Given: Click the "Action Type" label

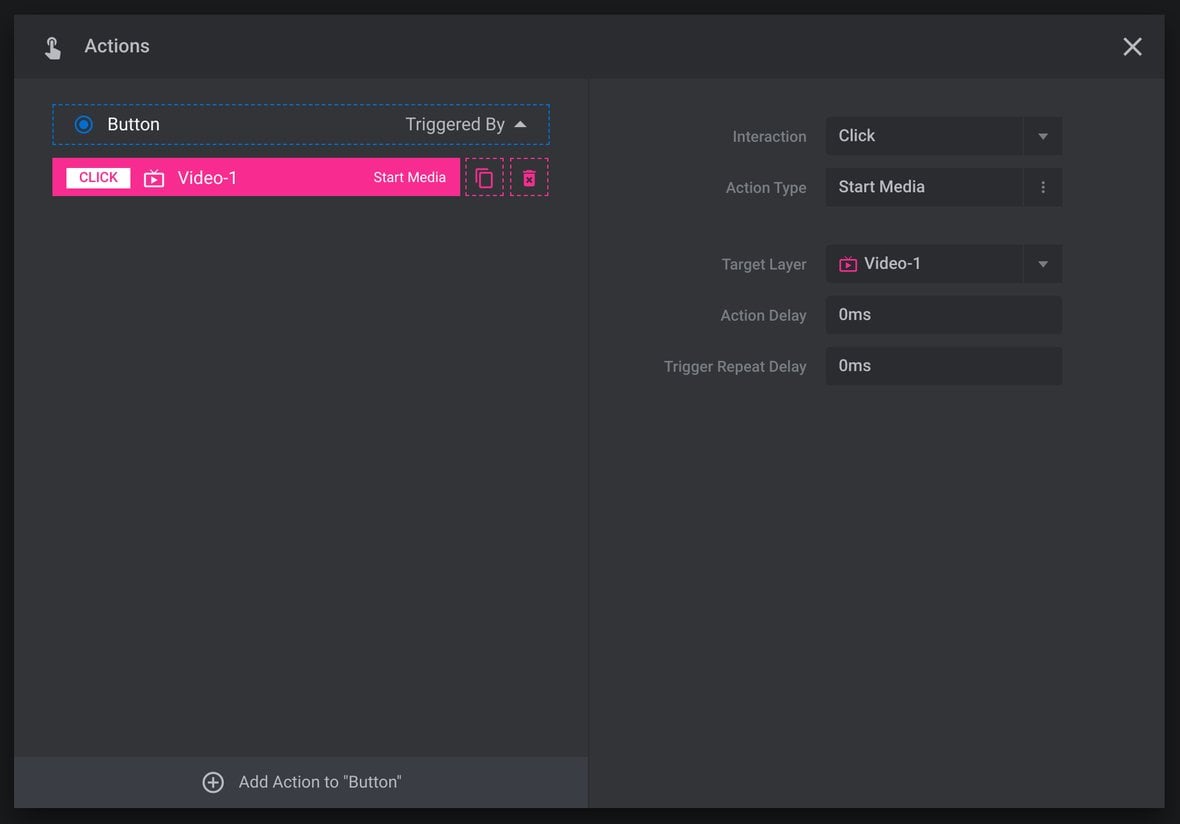Looking at the screenshot, I should [765, 188].
